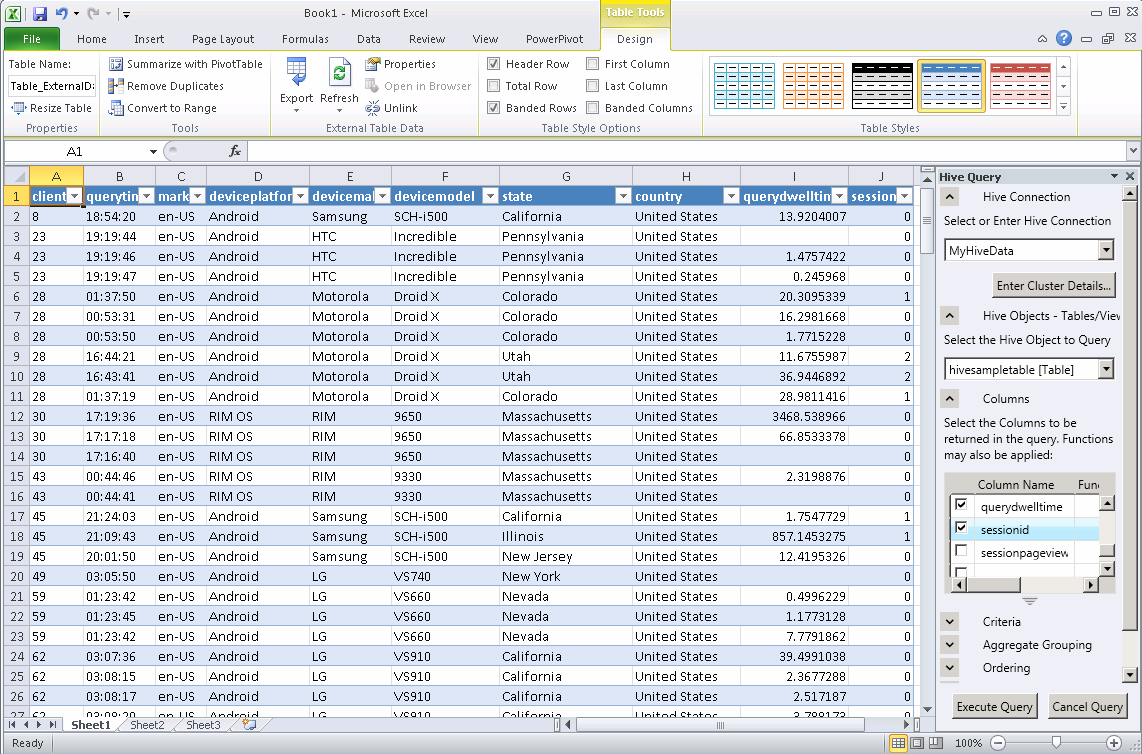
Task: Click the Enter Cluster Details button
Action: (x=1054, y=286)
